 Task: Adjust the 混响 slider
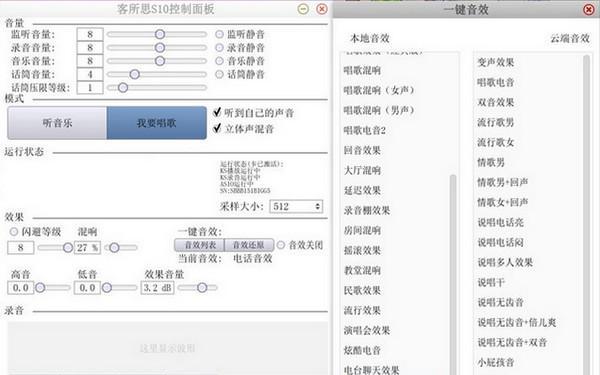(121, 248)
